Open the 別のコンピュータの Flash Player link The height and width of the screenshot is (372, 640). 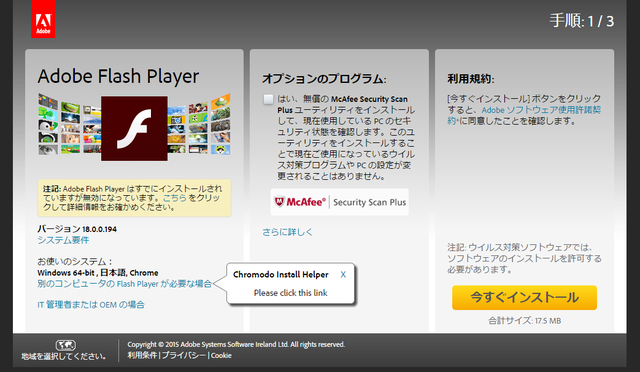(x=124, y=284)
